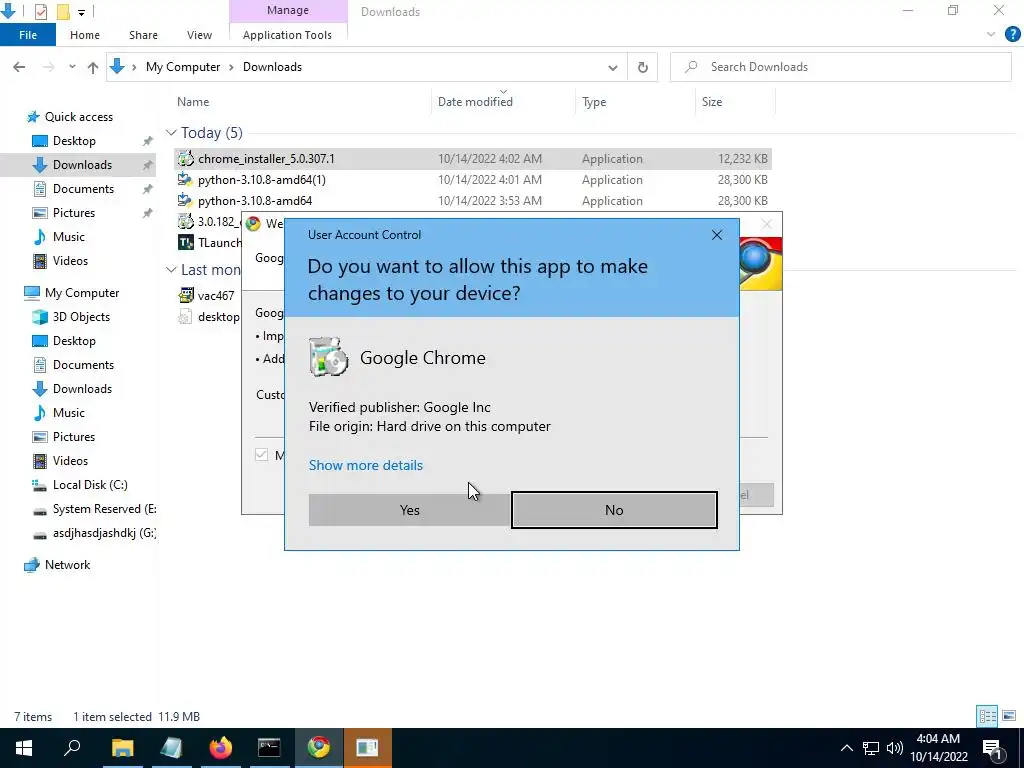Image resolution: width=1024 pixels, height=768 pixels.
Task: Open Videos under Quick access
Action: click(x=70, y=261)
